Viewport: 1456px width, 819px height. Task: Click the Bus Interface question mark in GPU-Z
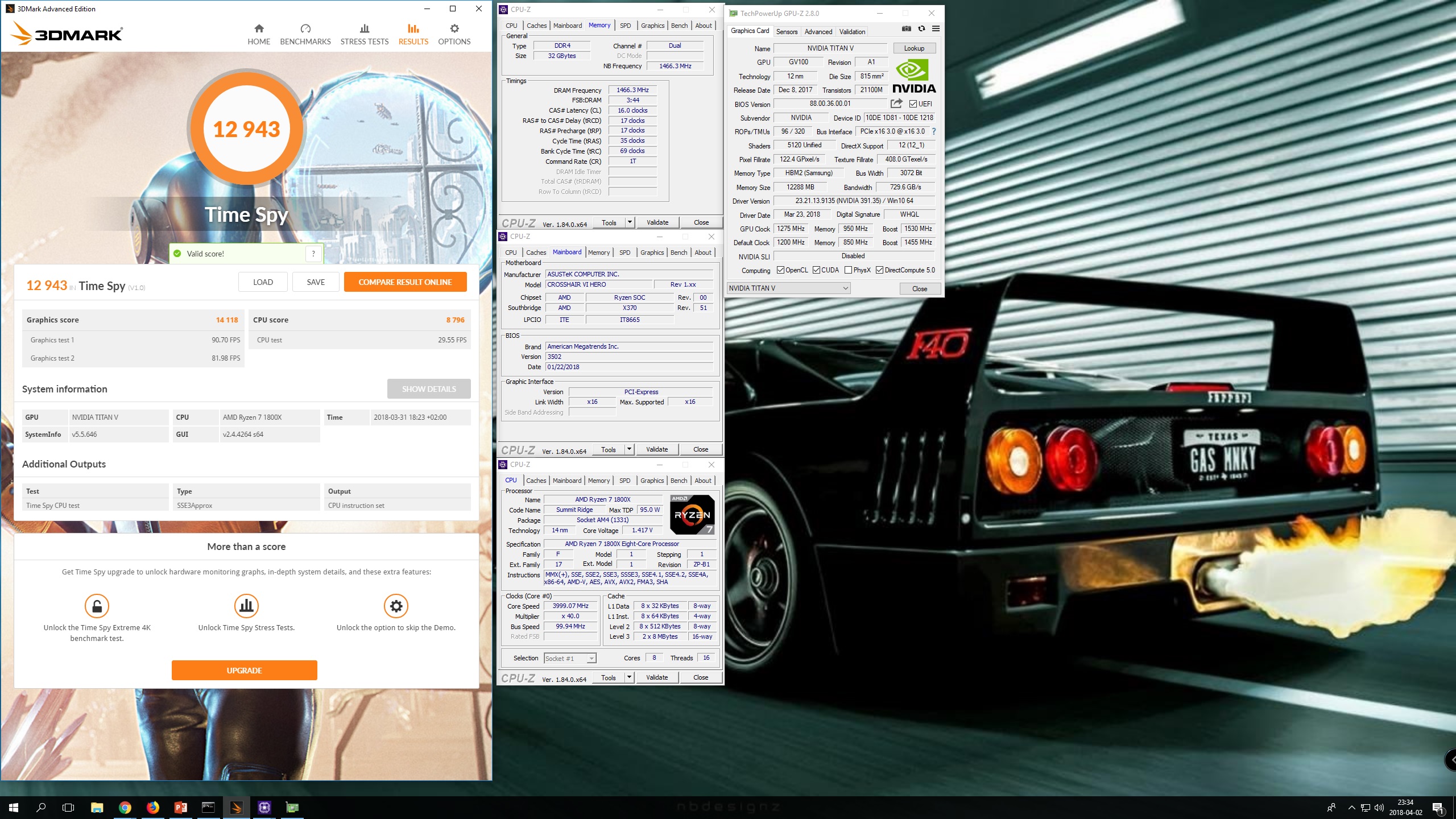pos(934,131)
